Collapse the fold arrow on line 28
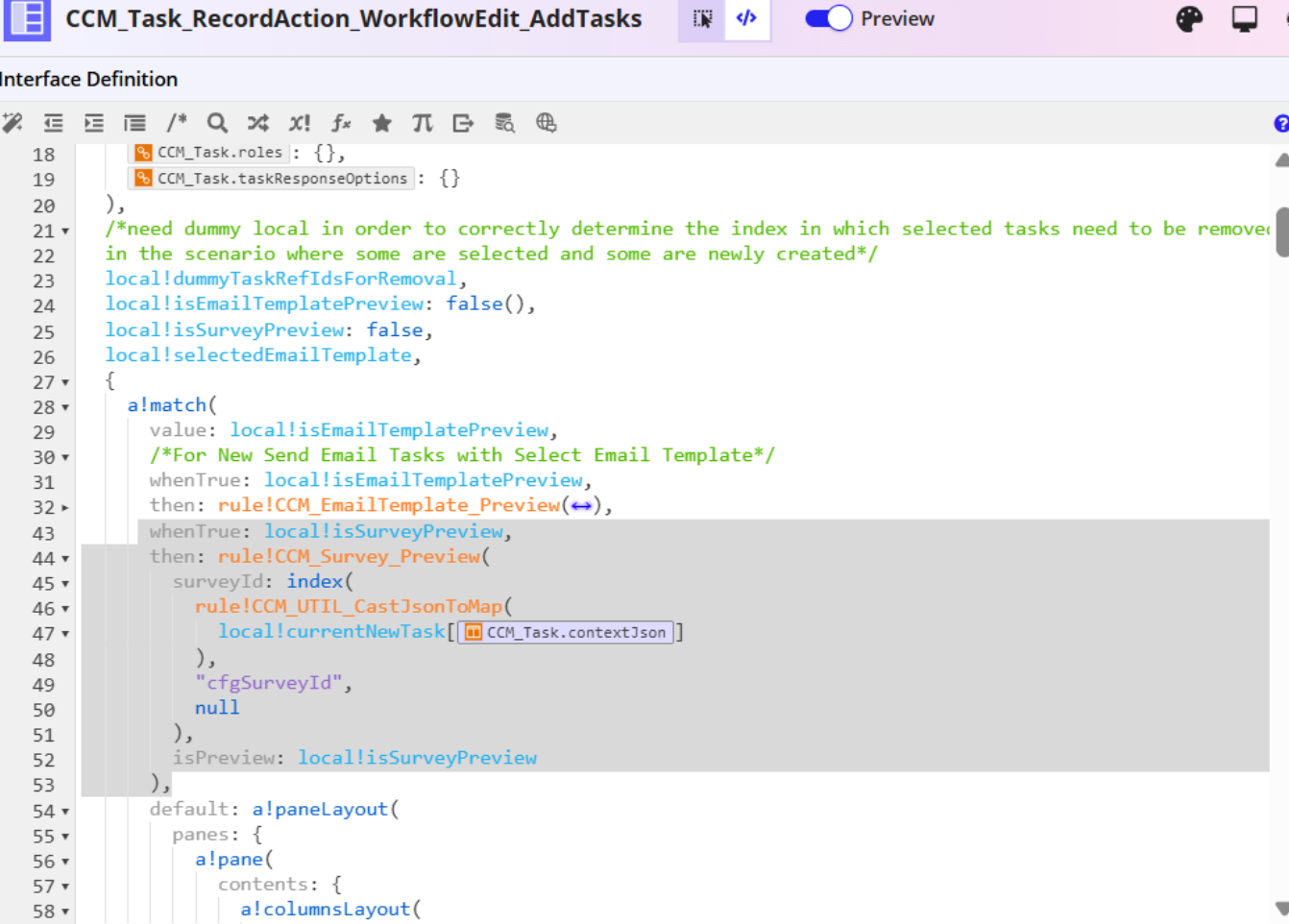Image resolution: width=1289 pixels, height=924 pixels. [65, 407]
